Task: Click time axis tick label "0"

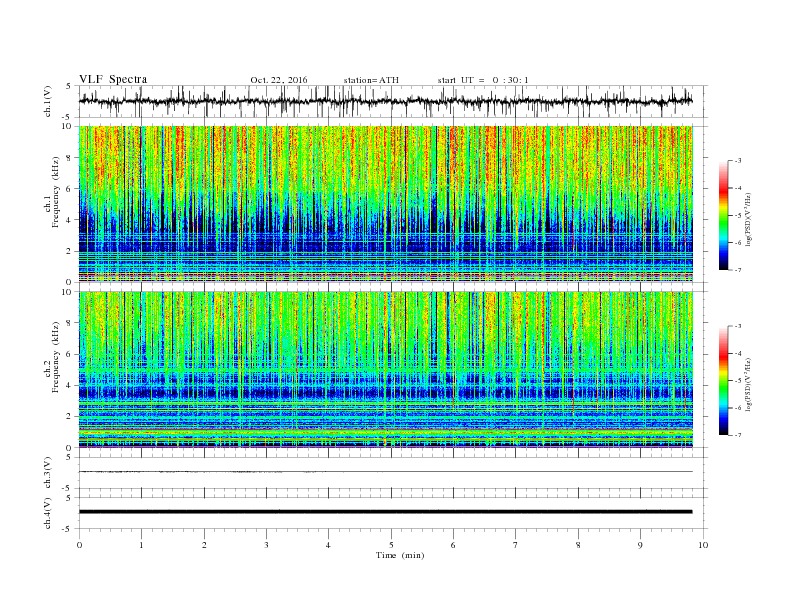Action: tap(79, 545)
